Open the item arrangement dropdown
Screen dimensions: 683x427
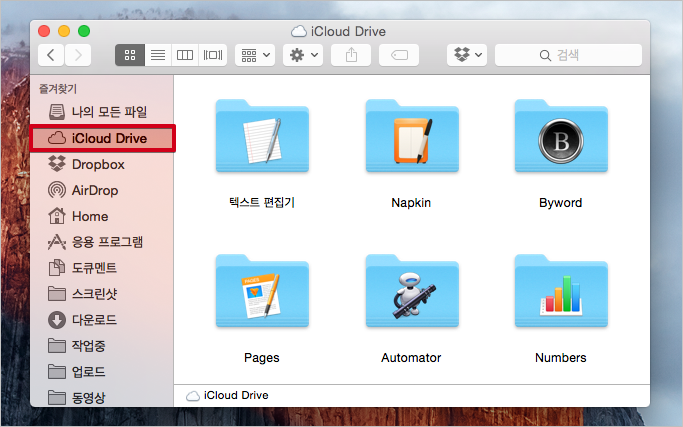tap(255, 55)
